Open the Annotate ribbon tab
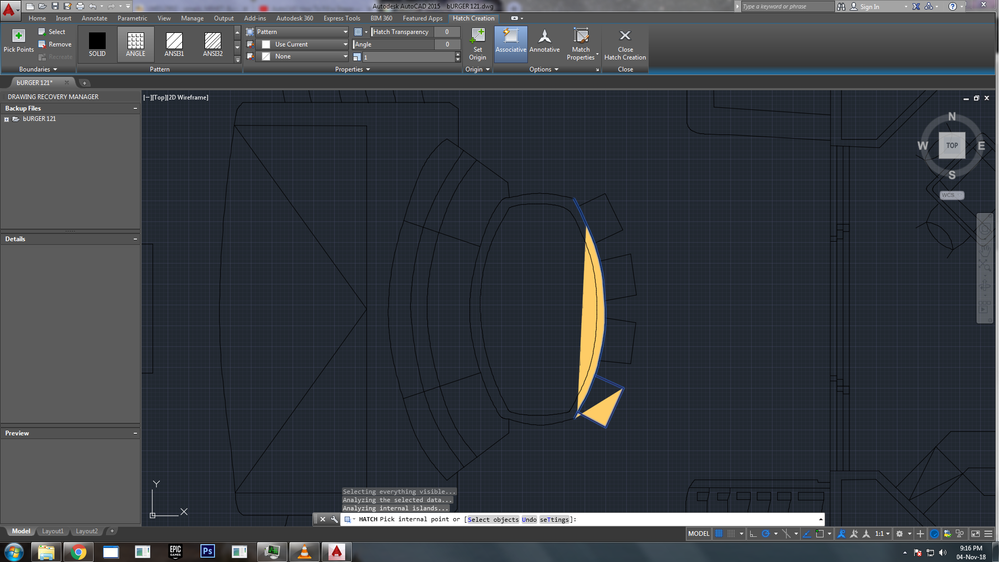999x562 pixels. click(x=94, y=18)
